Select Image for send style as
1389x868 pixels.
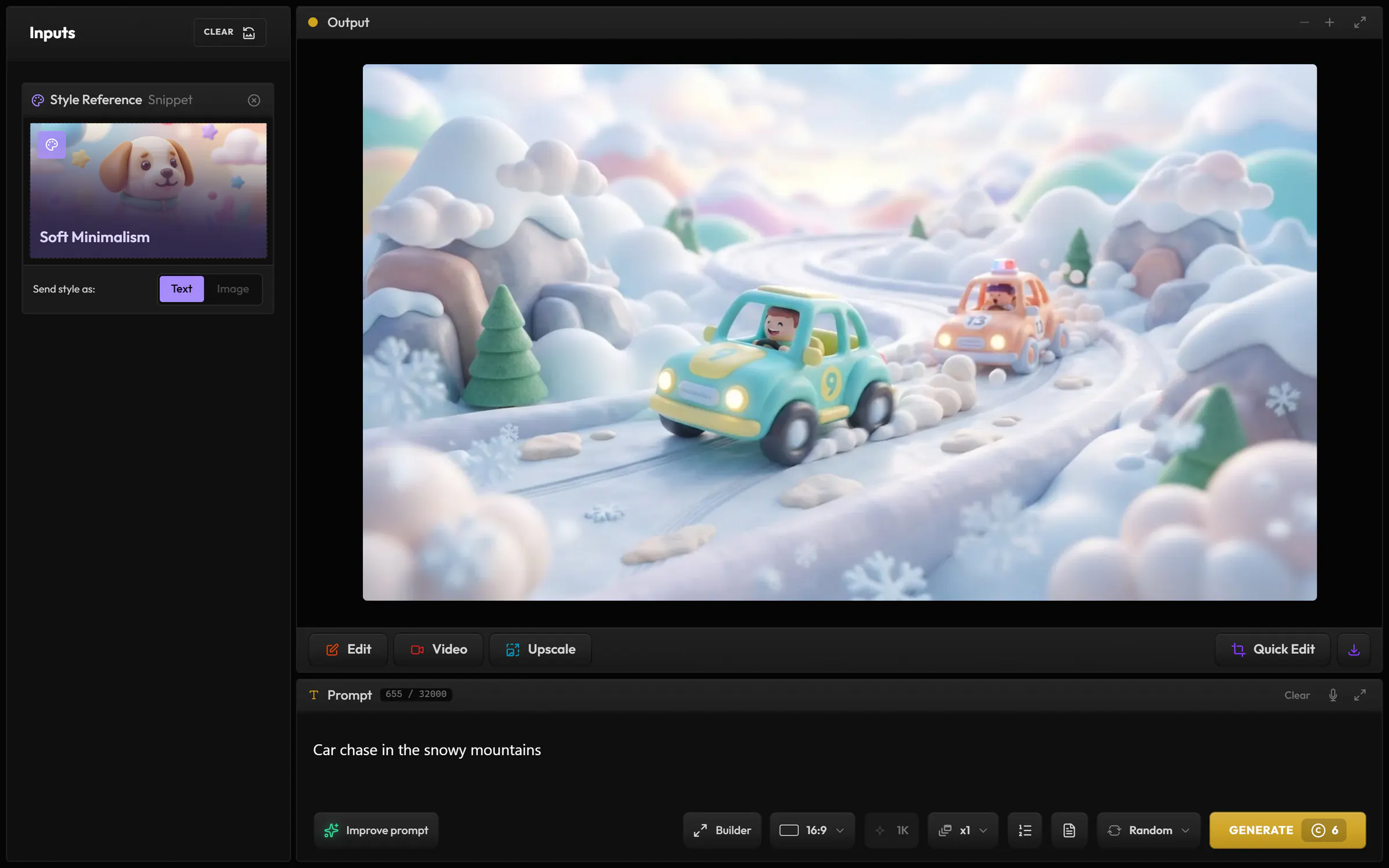(x=233, y=289)
